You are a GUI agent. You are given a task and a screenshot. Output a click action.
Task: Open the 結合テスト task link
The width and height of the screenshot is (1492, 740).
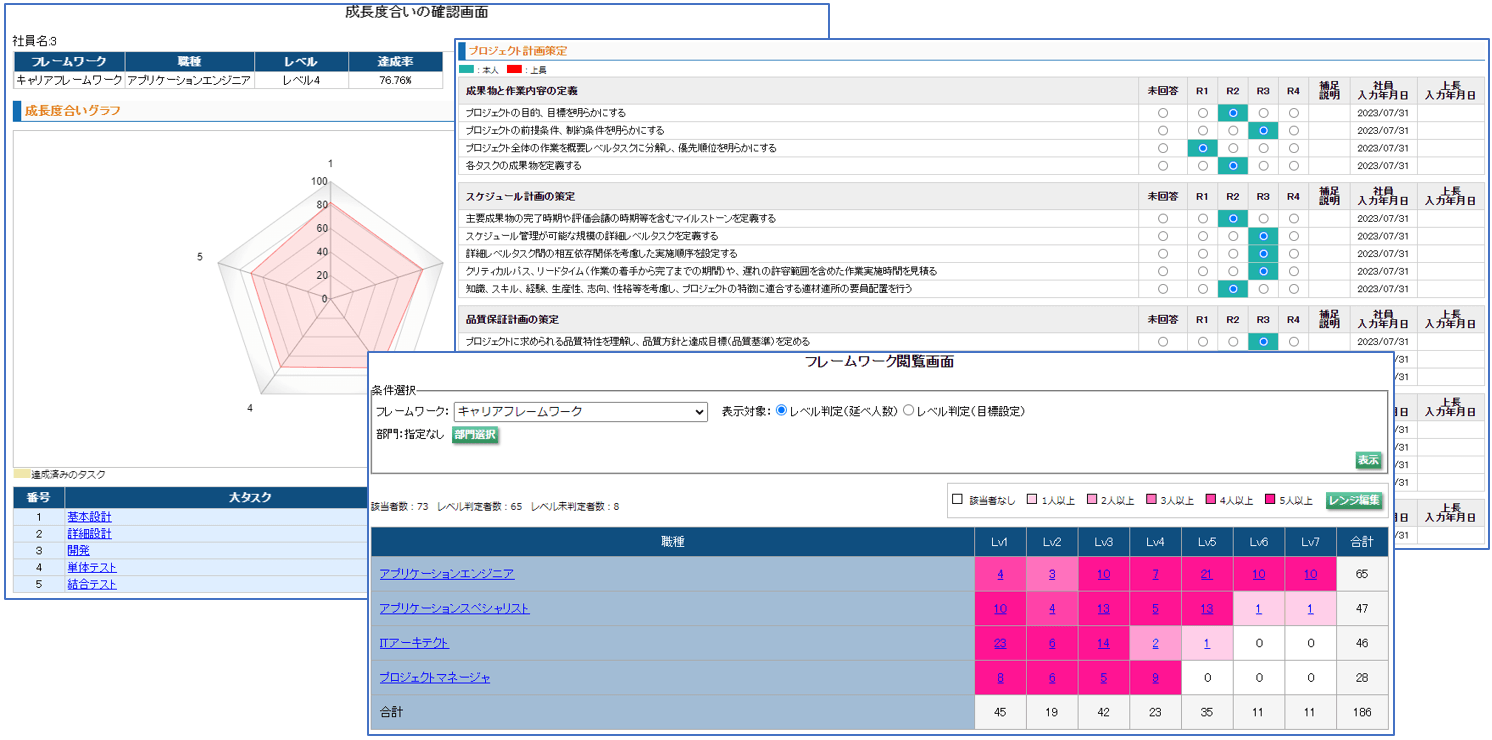coord(92,584)
